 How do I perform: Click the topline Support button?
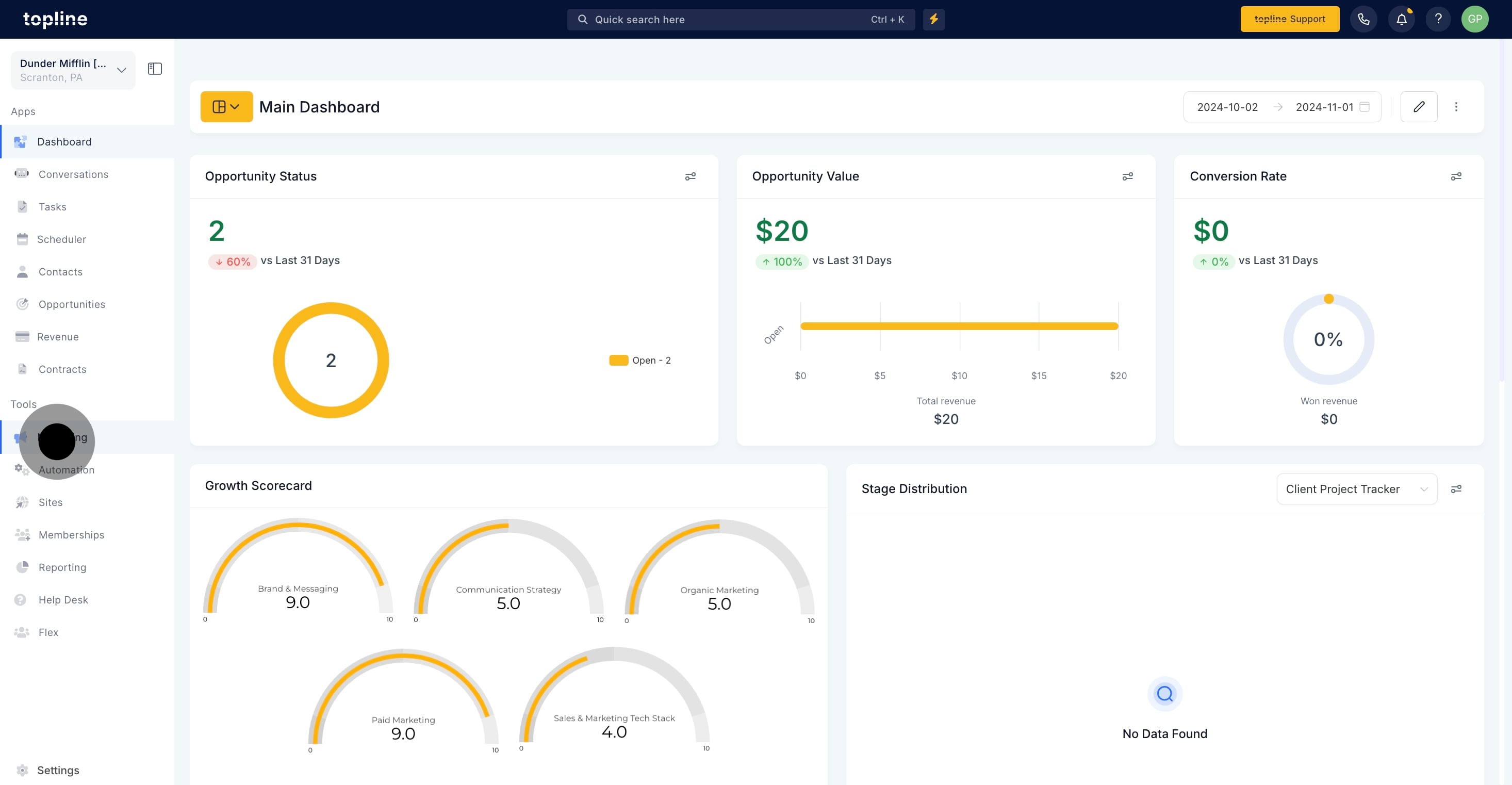(1290, 20)
